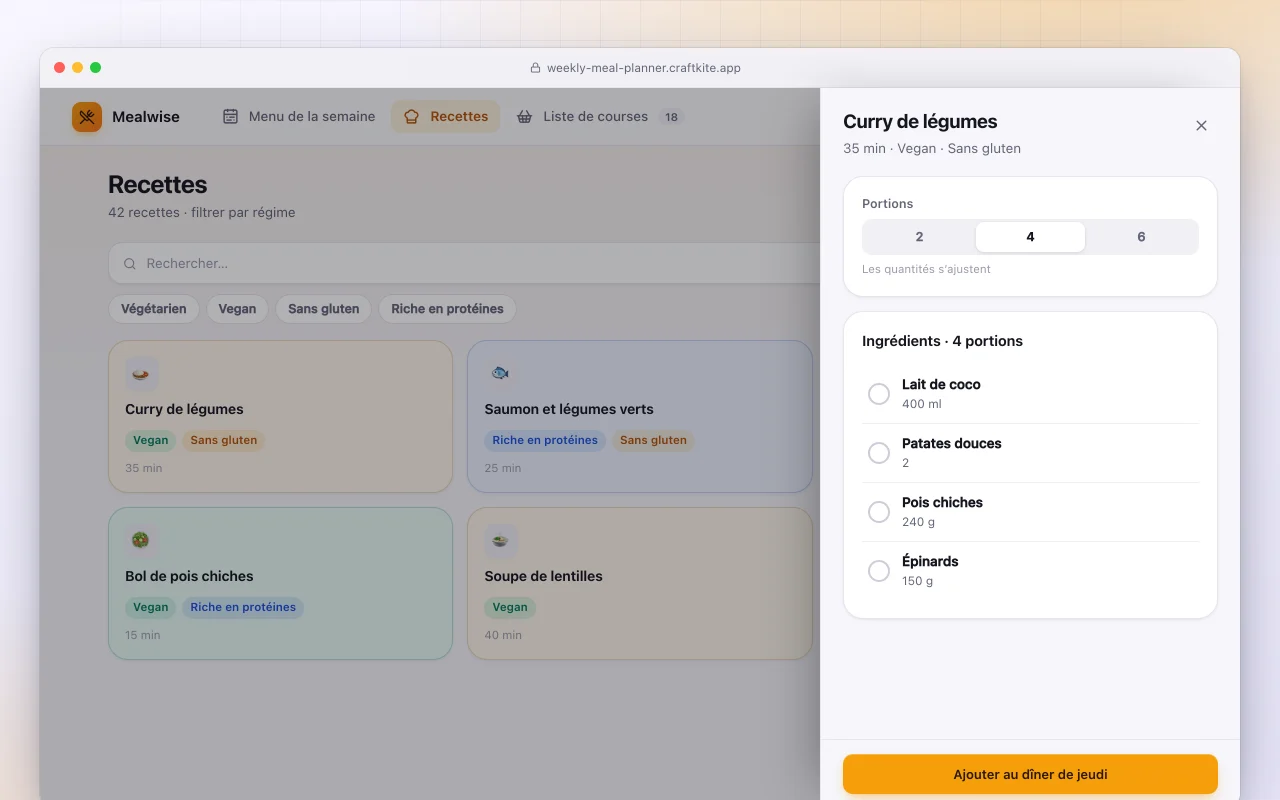Open the Menu de la semaine tab
The width and height of the screenshot is (1280, 800).
click(299, 117)
